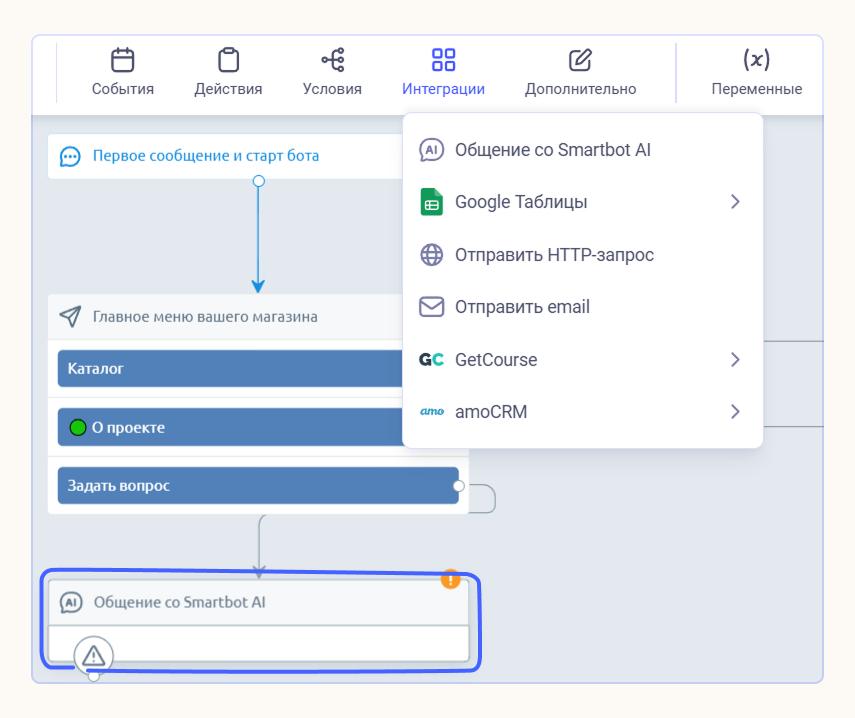
Task: Click the orange warning badge on AI block
Action: (x=451, y=578)
